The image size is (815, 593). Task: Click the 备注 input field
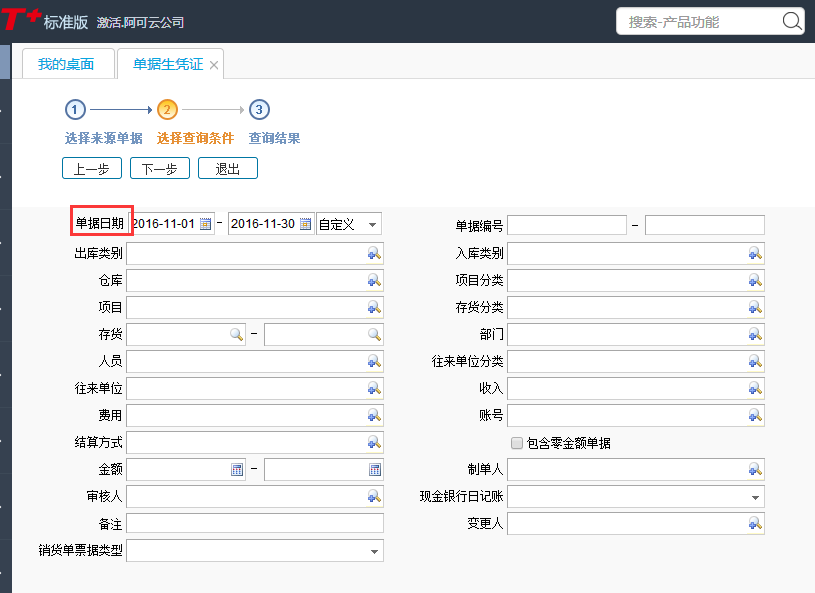click(255, 524)
